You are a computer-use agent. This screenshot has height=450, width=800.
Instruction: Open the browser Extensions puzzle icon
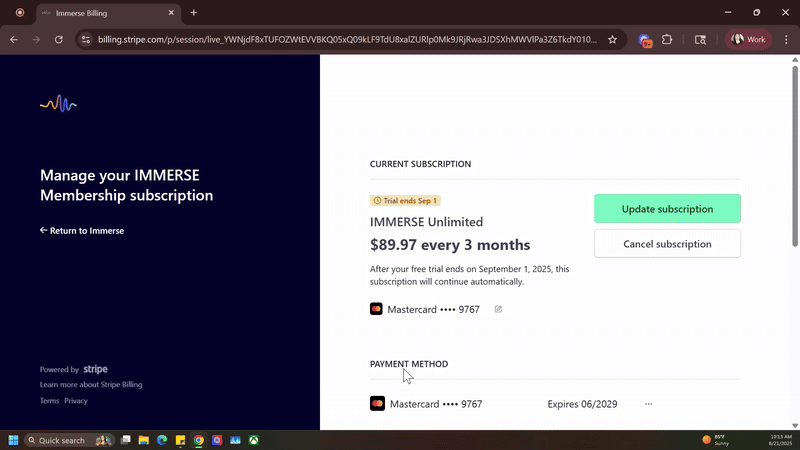click(x=667, y=40)
